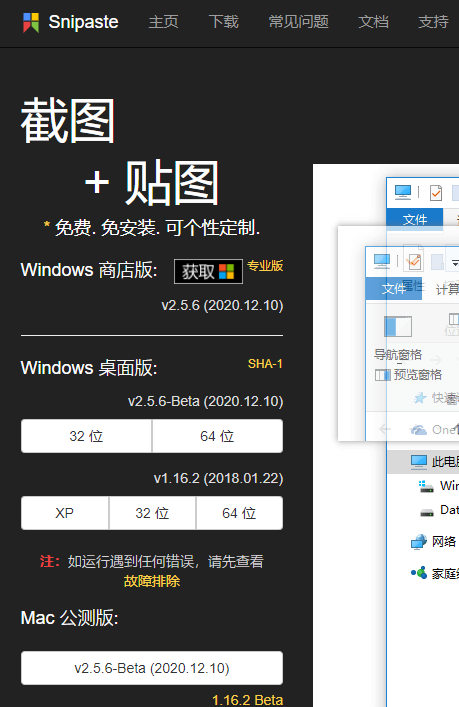Click the 此电脑 monitor icon in tree
This screenshot has width=459, height=707.
point(419,461)
